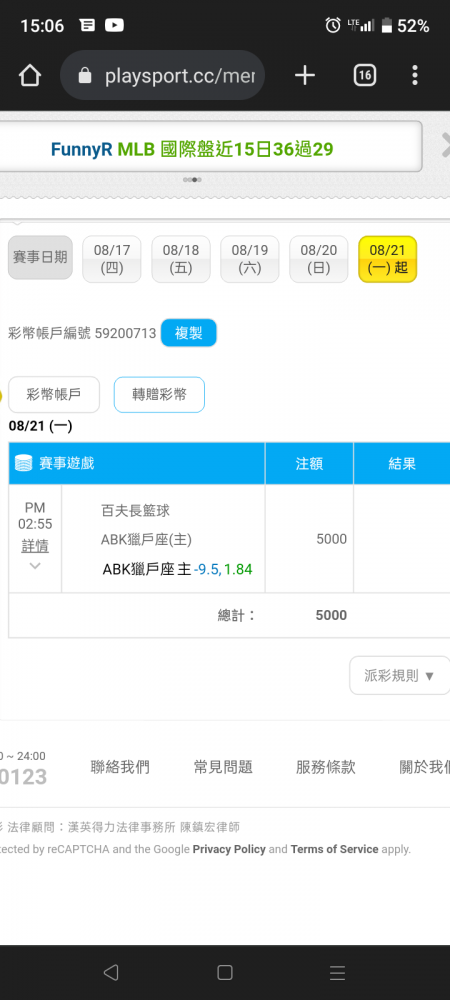Select the 08/18 (五) date tab
The image size is (450, 1000).
pyautogui.click(x=180, y=259)
